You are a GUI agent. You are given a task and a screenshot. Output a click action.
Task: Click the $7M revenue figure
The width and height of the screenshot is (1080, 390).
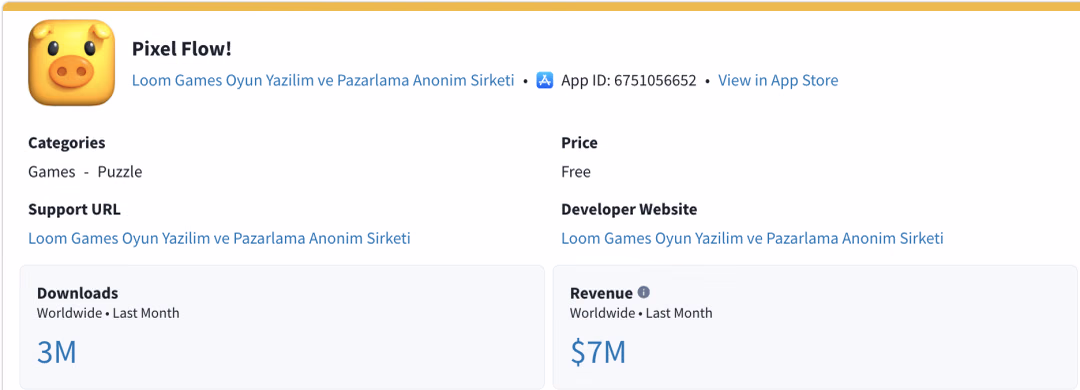coord(598,352)
